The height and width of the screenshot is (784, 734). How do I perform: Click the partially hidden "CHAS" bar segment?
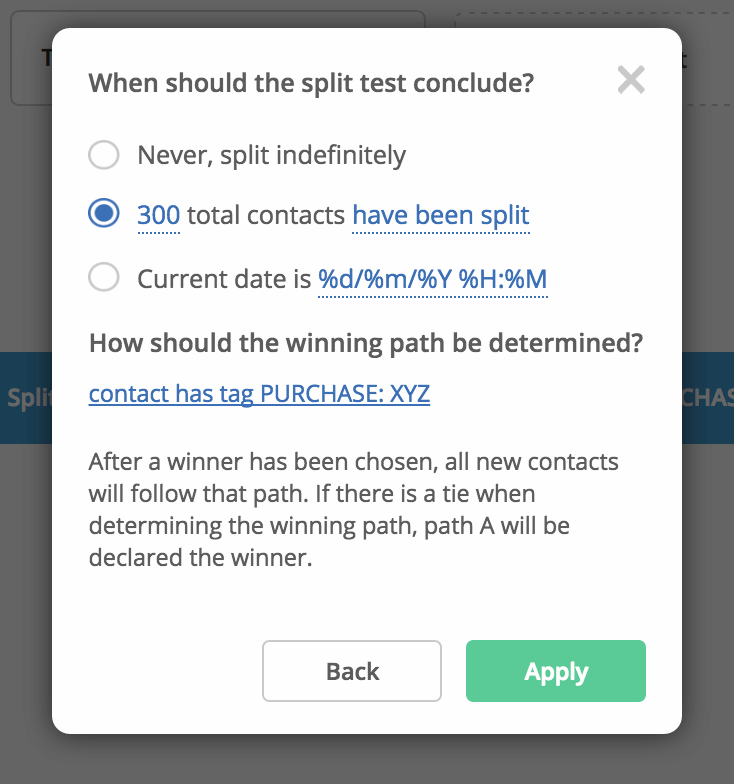click(x=708, y=398)
